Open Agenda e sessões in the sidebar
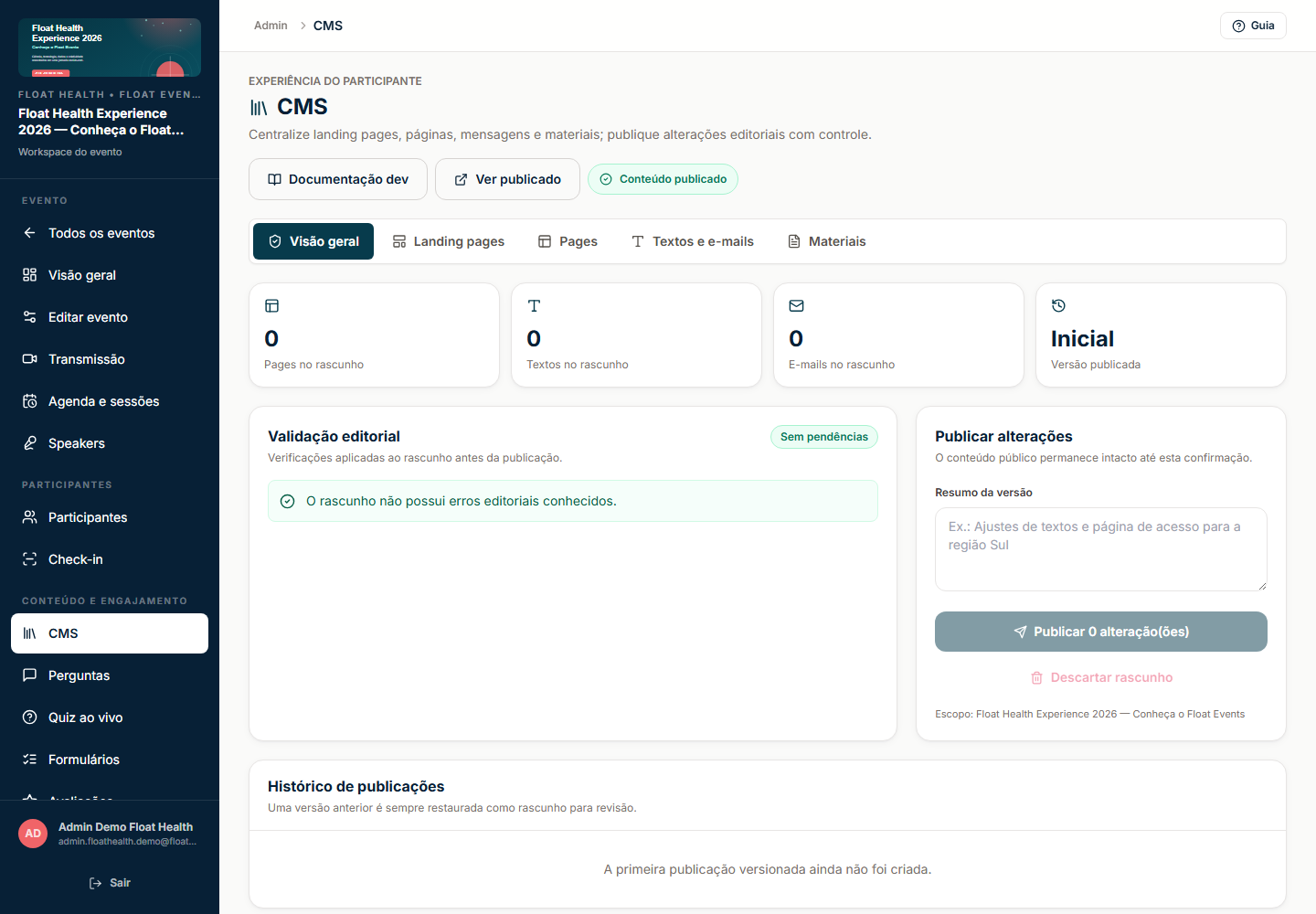The image size is (1316, 914). tap(110, 401)
